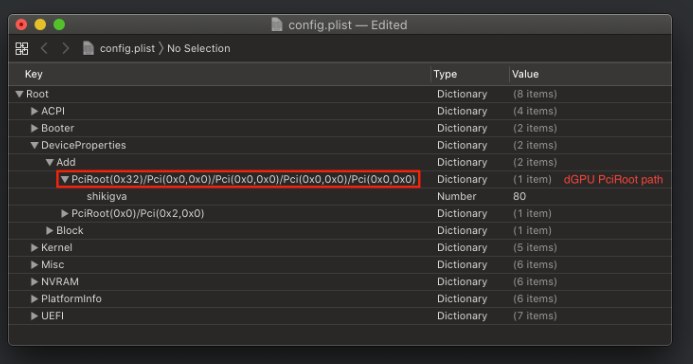Image resolution: width=693 pixels, height=364 pixels.
Task: Open the related items grid icon
Action: click(22, 49)
